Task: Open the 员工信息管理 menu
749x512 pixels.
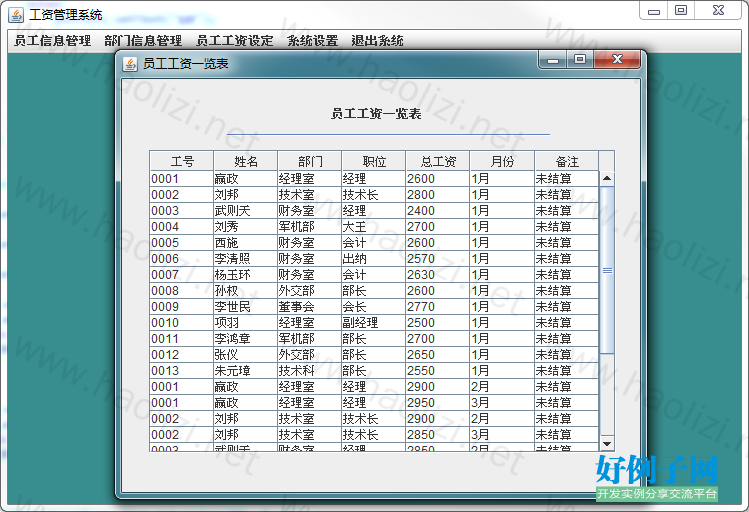Action: click(52, 41)
